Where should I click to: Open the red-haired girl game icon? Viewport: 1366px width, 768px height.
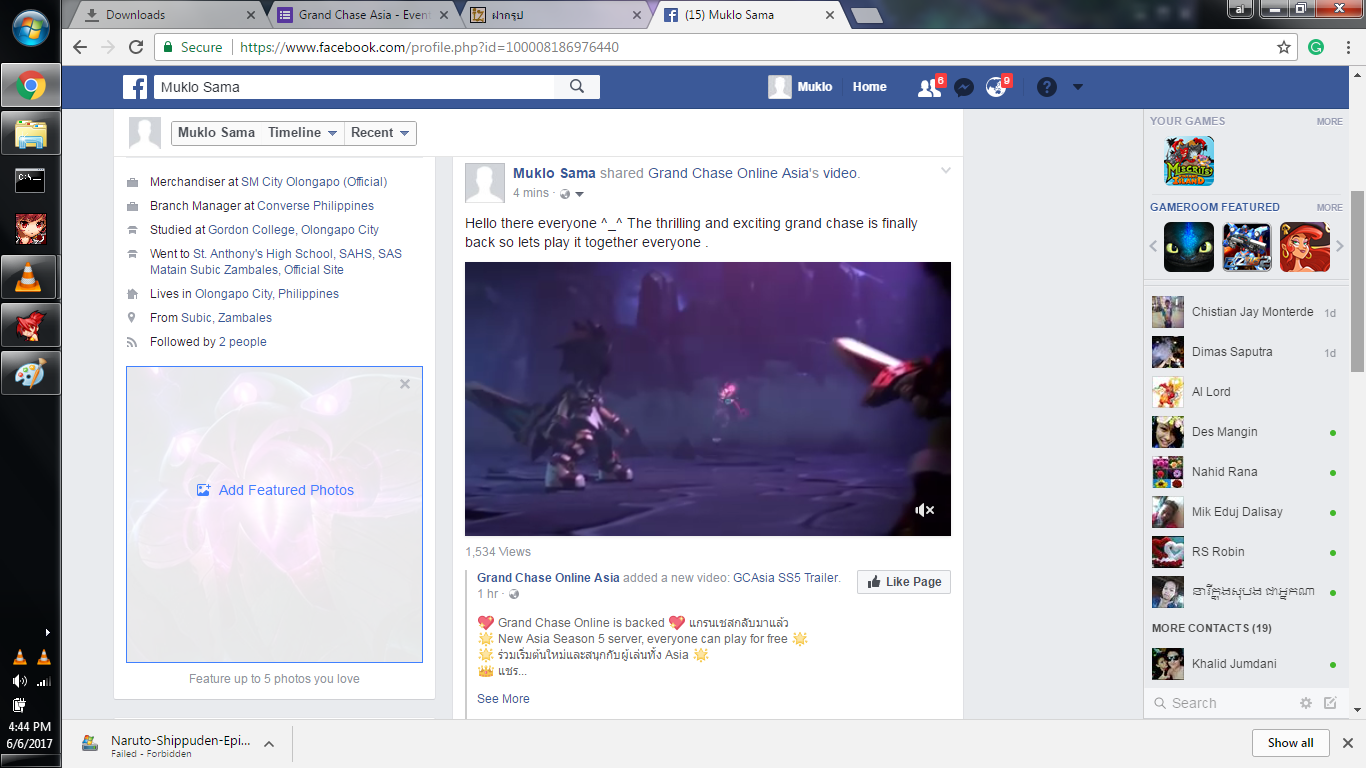(x=1305, y=247)
